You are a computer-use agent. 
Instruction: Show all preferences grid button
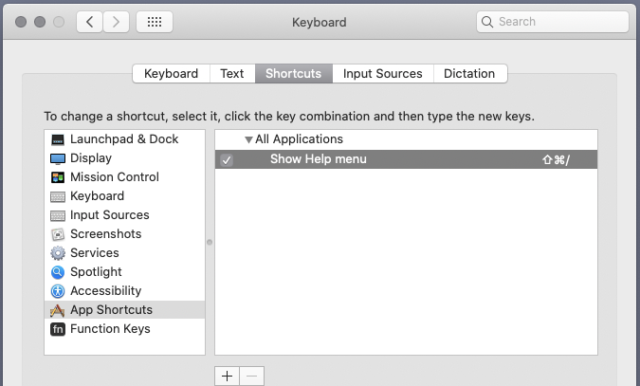coord(154,22)
